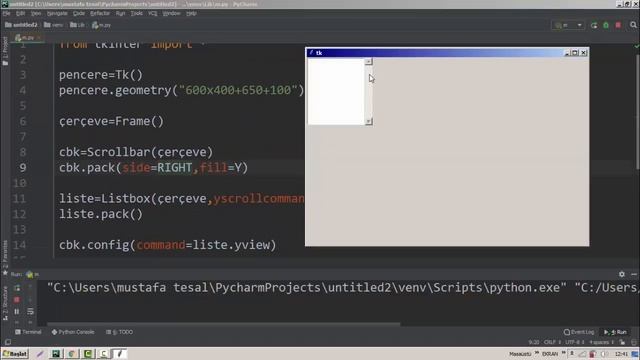Click the CRLF line separator status entry
640x360 pixels.
pos(552,342)
